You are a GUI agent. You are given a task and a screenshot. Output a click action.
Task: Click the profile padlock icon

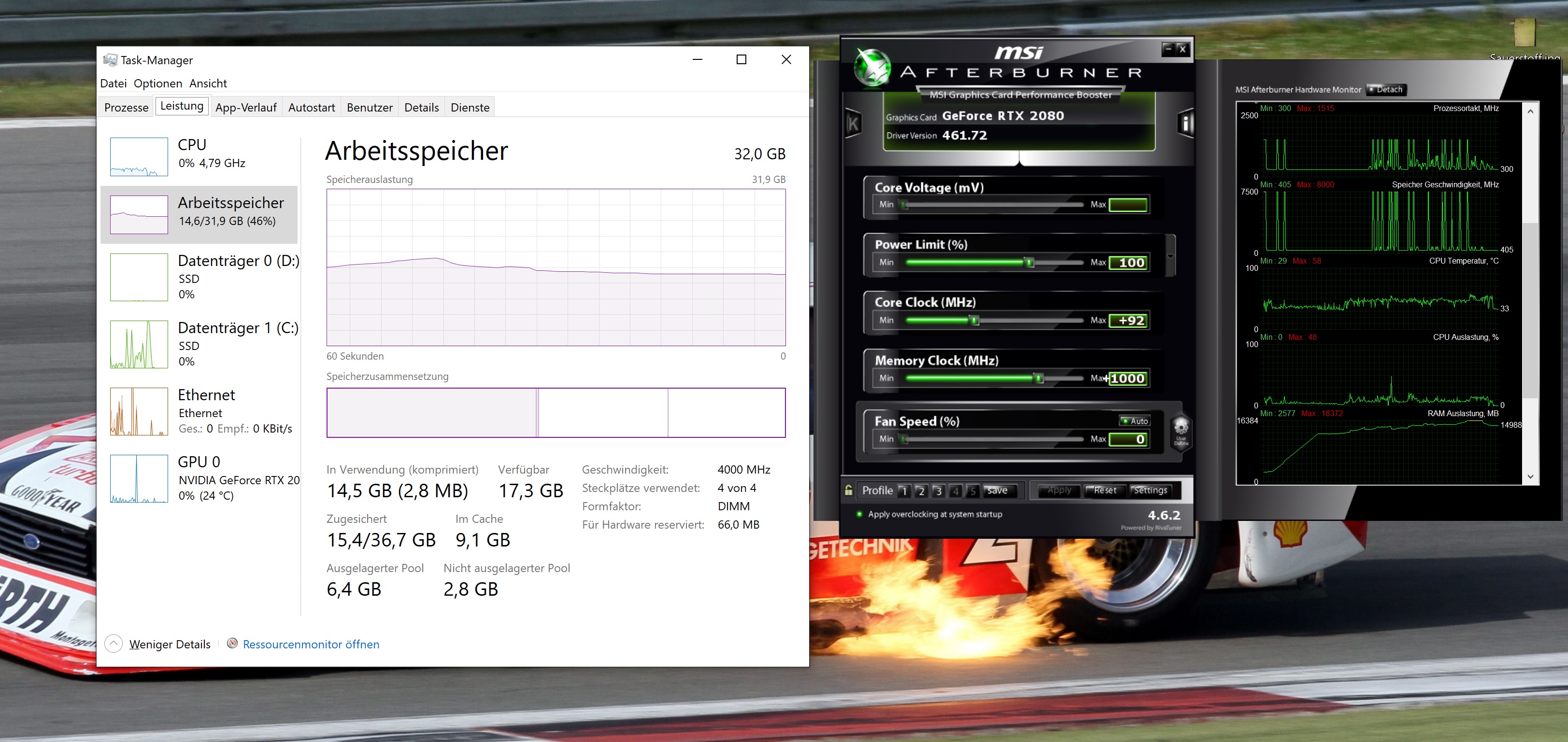coord(849,490)
